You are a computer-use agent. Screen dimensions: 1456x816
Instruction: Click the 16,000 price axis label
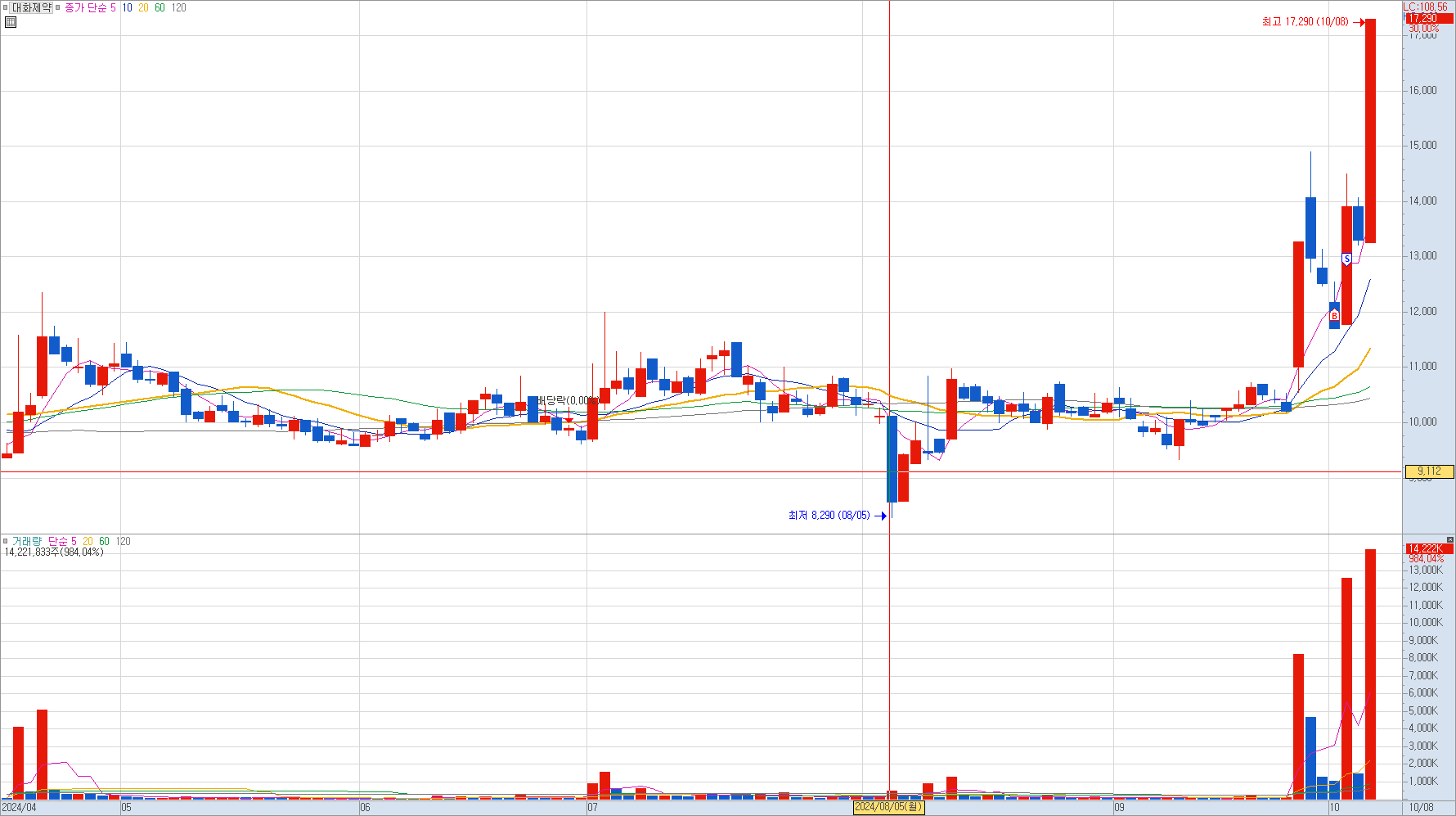(x=1422, y=91)
